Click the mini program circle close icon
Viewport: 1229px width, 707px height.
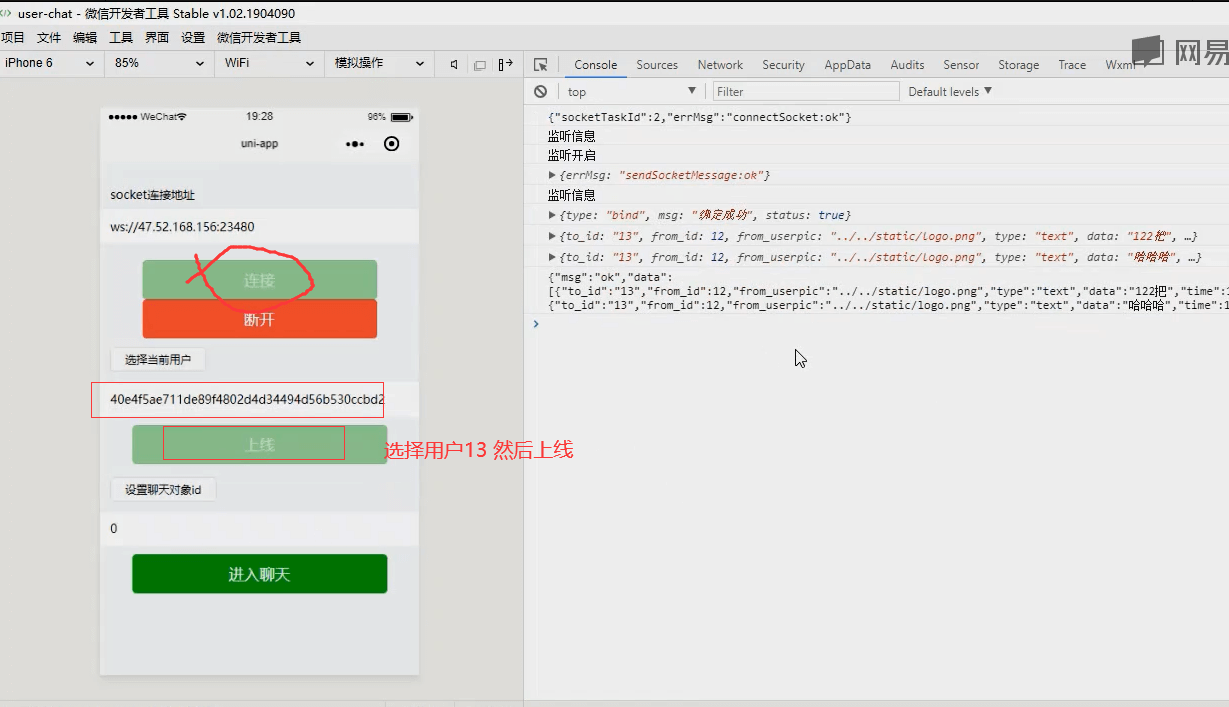click(x=392, y=144)
